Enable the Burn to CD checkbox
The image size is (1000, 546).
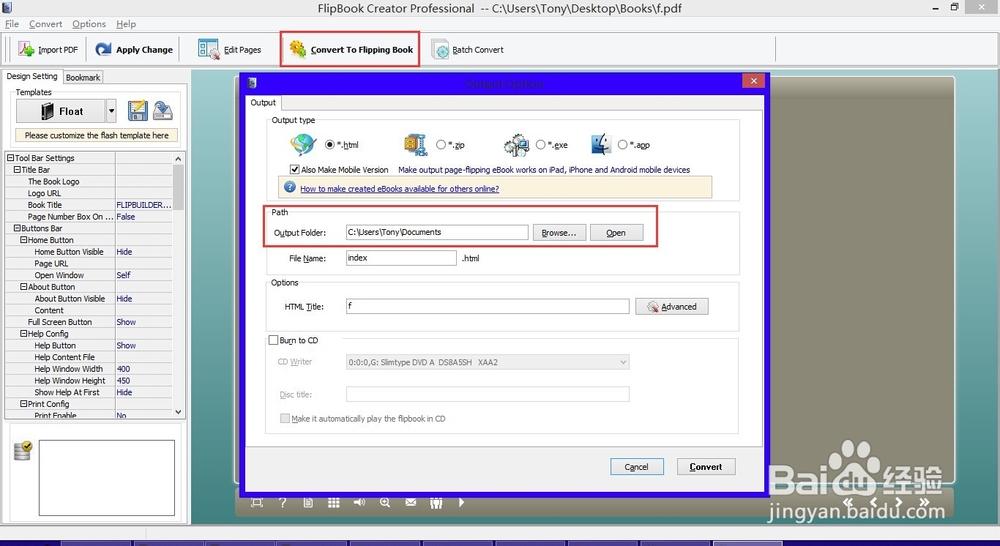(274, 341)
